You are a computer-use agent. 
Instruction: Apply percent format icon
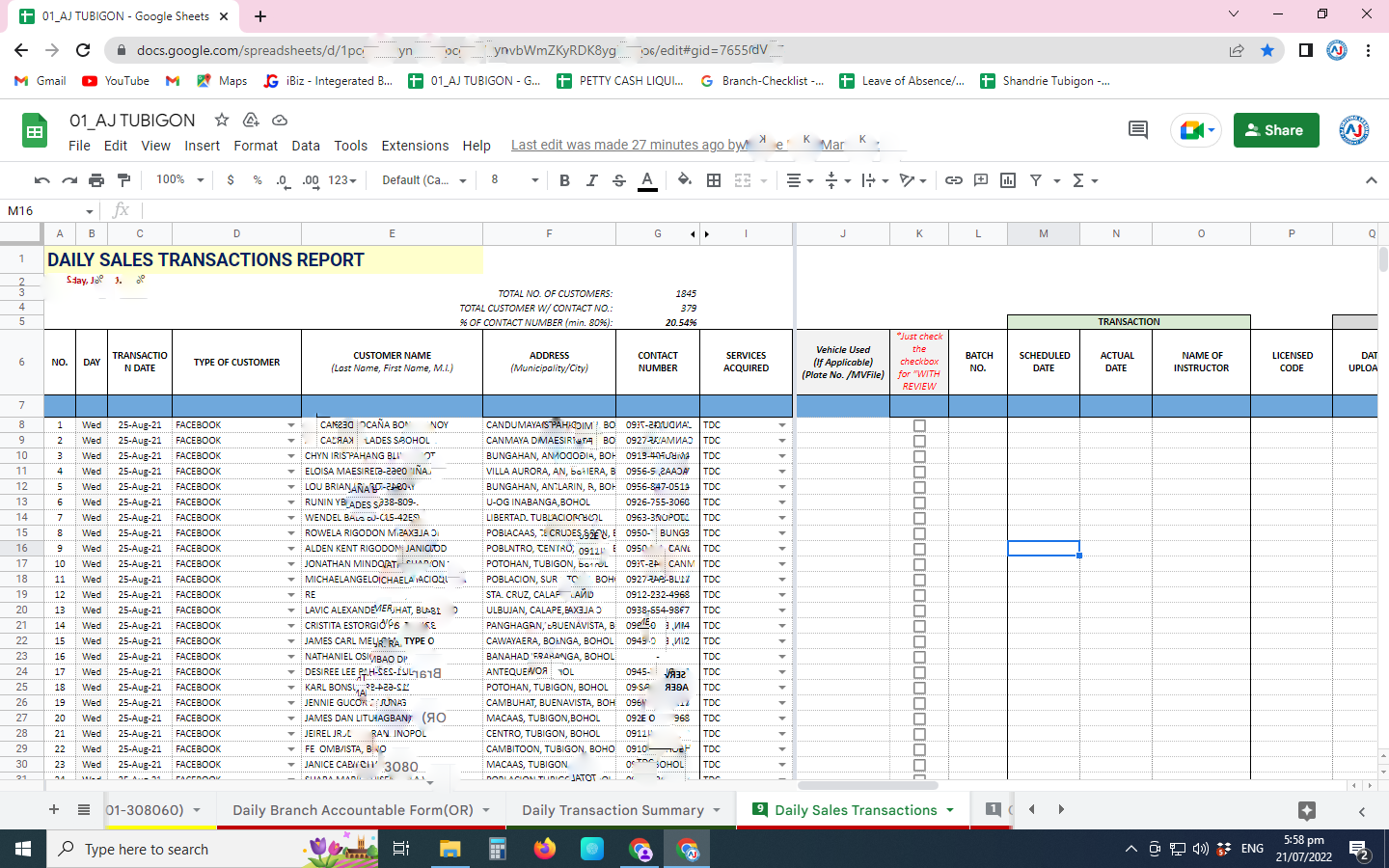(258, 180)
